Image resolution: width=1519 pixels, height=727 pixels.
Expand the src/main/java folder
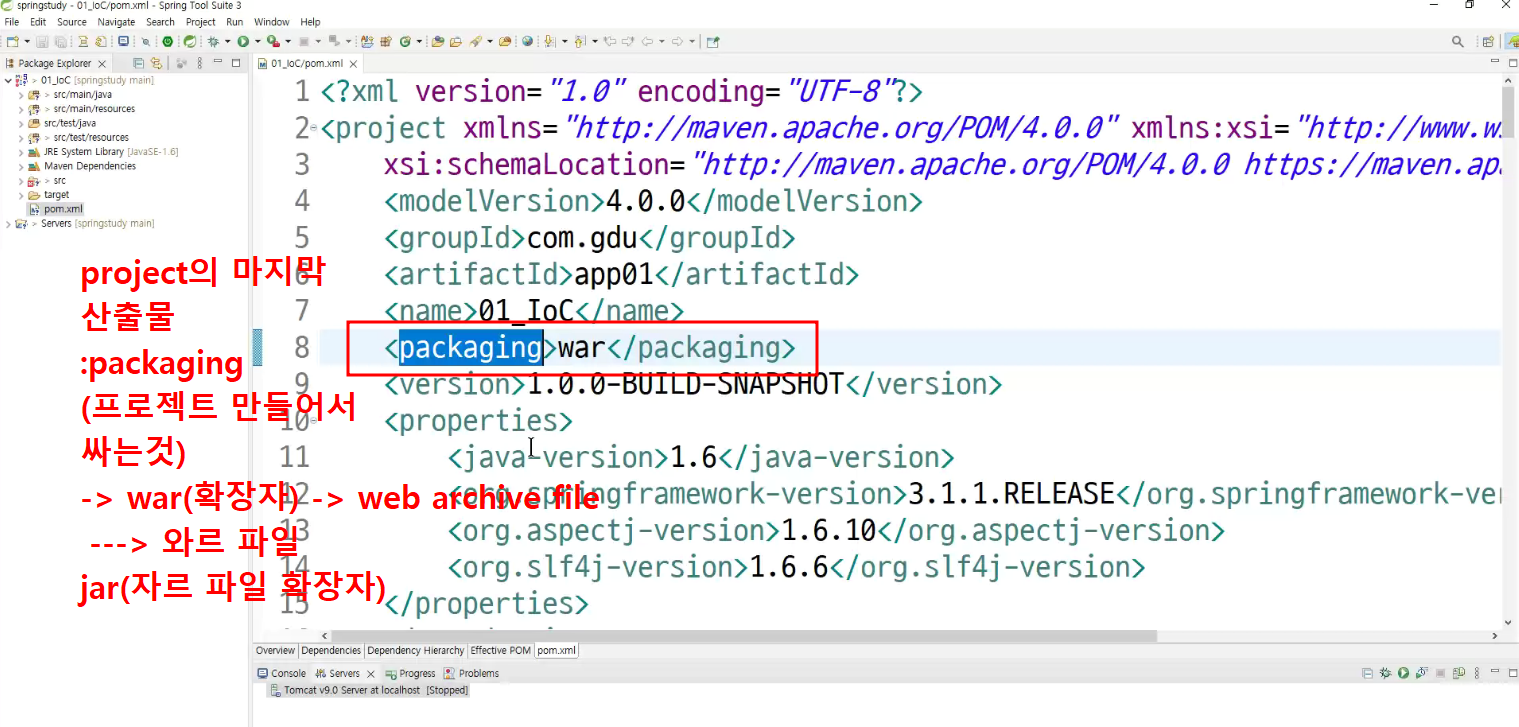tap(21, 94)
